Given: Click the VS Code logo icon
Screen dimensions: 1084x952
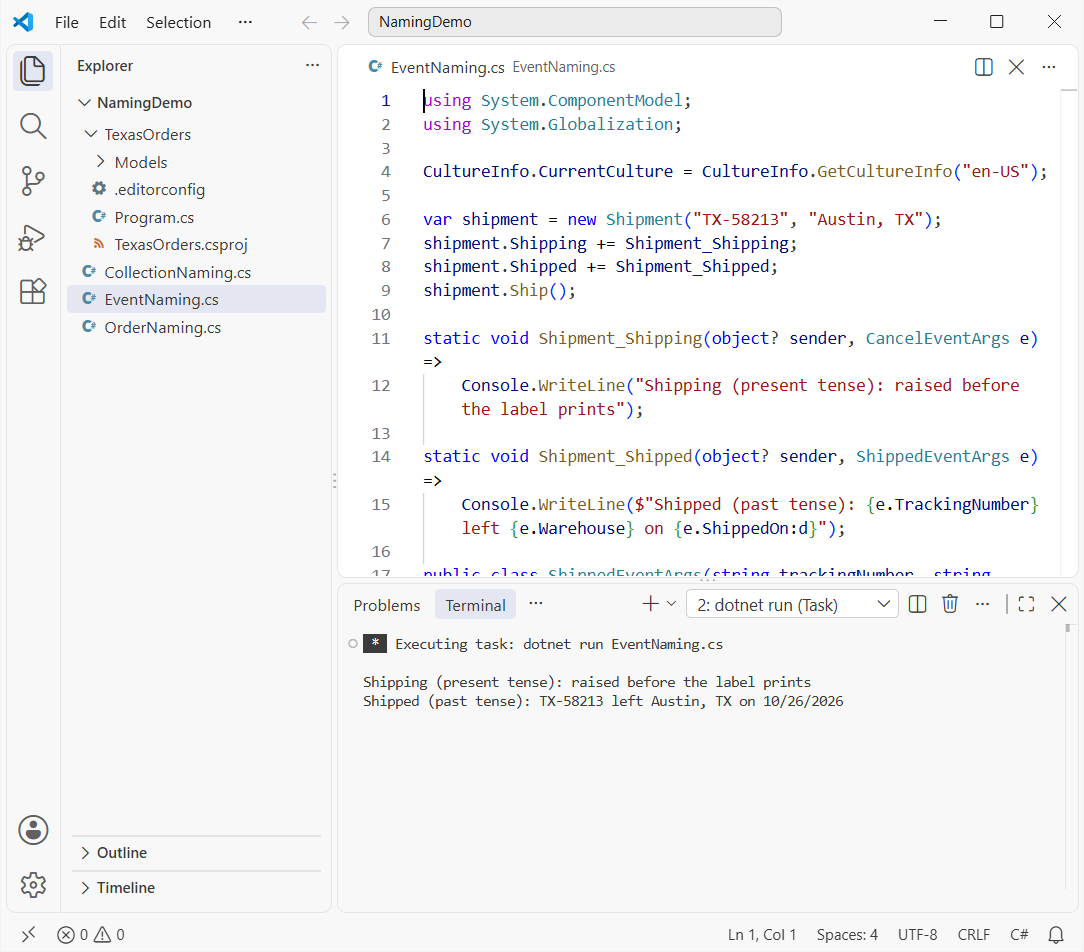Looking at the screenshot, I should coord(23,22).
